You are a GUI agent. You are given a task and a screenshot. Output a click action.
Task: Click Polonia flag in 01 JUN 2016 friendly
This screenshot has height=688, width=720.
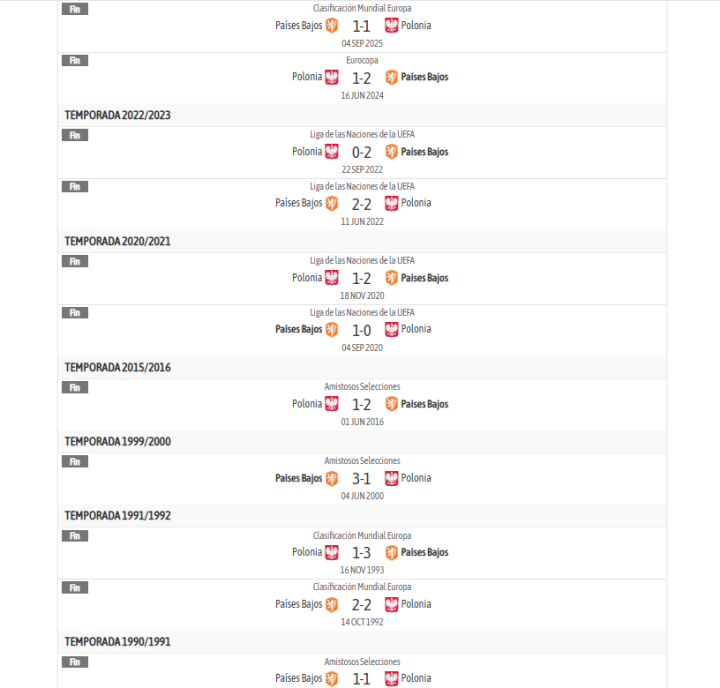pos(332,404)
